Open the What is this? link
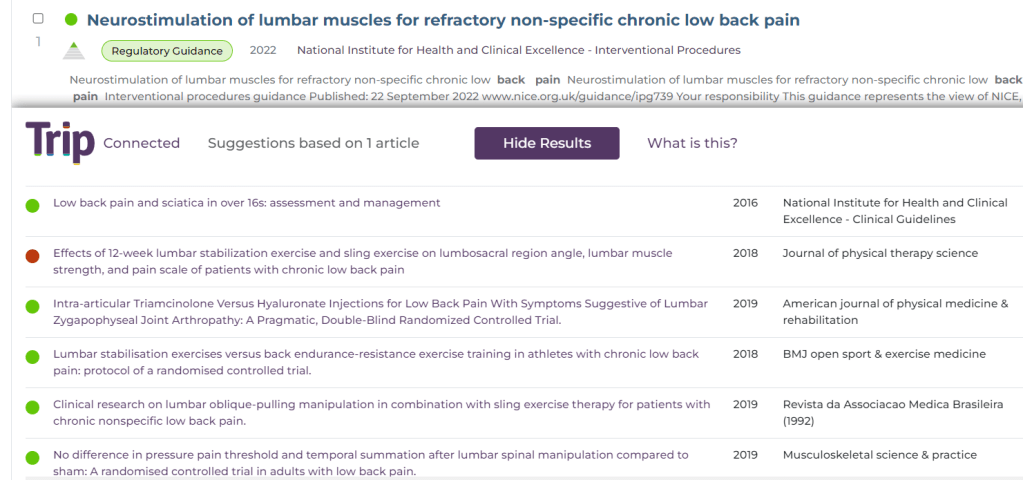Viewport: 1023px width, 480px height. click(692, 143)
